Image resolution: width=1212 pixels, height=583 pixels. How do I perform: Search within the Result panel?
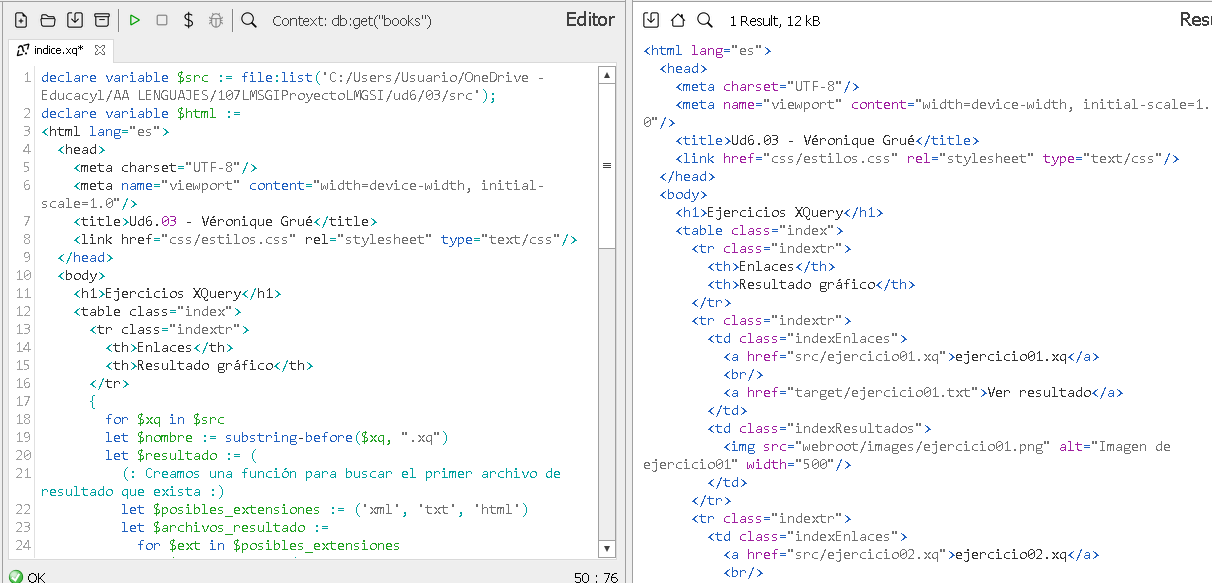[x=705, y=20]
